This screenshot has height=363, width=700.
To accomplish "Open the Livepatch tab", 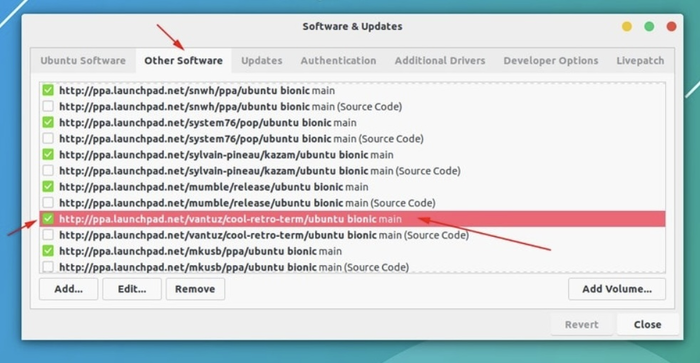I will [x=640, y=61].
